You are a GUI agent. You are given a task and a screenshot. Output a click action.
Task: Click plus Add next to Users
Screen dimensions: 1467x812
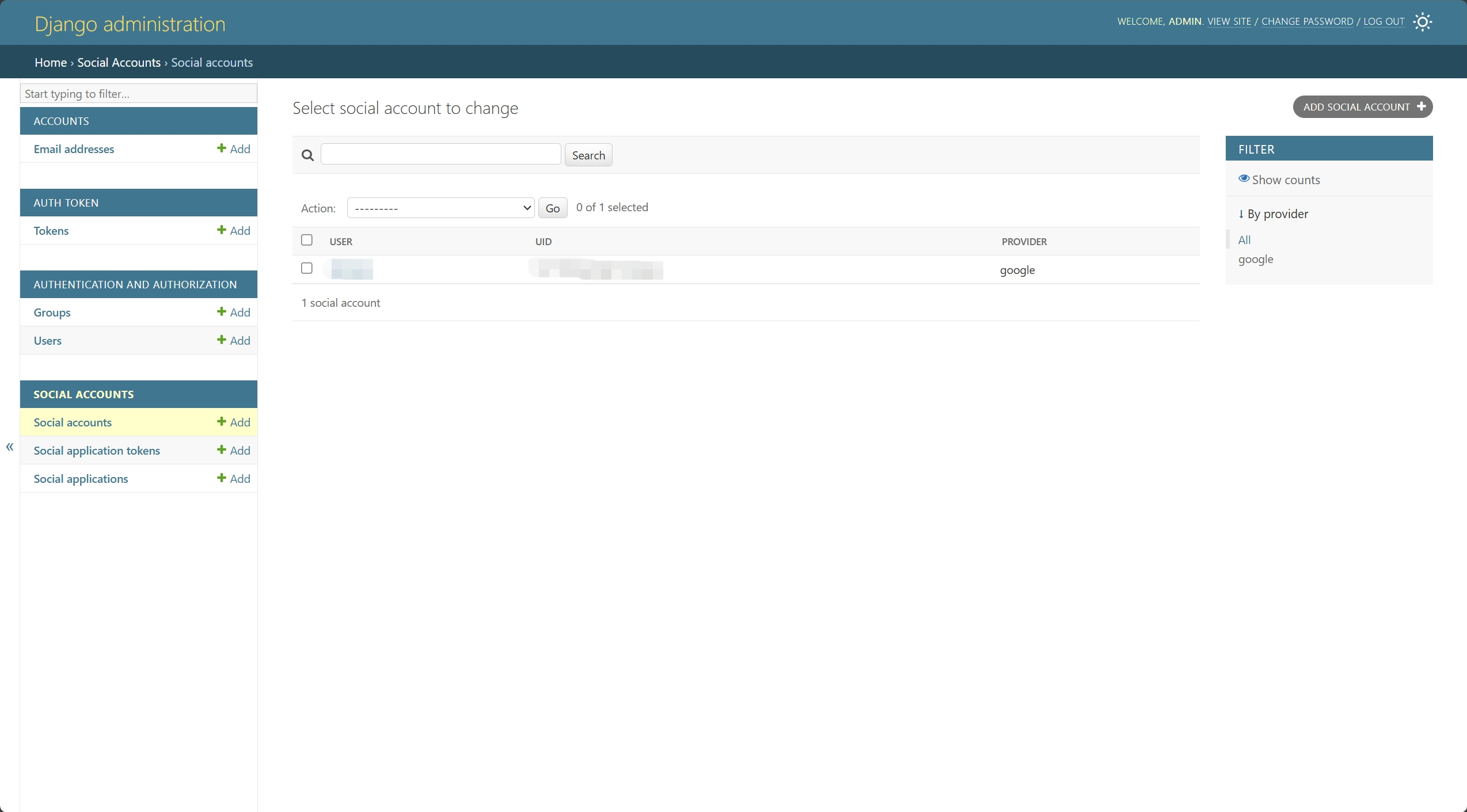pos(234,341)
